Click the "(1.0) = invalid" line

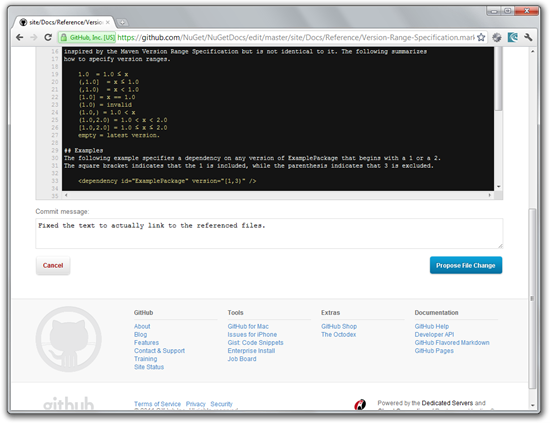tap(105, 105)
